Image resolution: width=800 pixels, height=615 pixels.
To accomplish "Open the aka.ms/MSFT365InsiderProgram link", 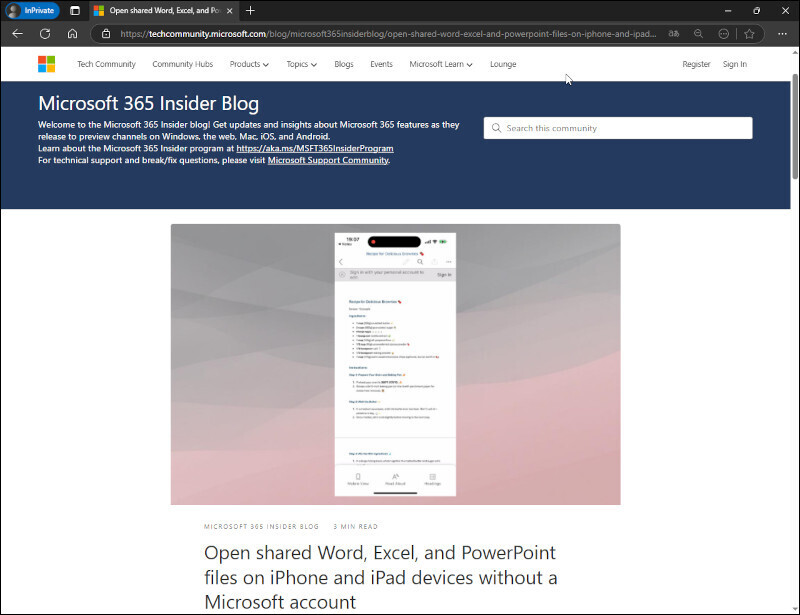I will (x=315, y=149).
